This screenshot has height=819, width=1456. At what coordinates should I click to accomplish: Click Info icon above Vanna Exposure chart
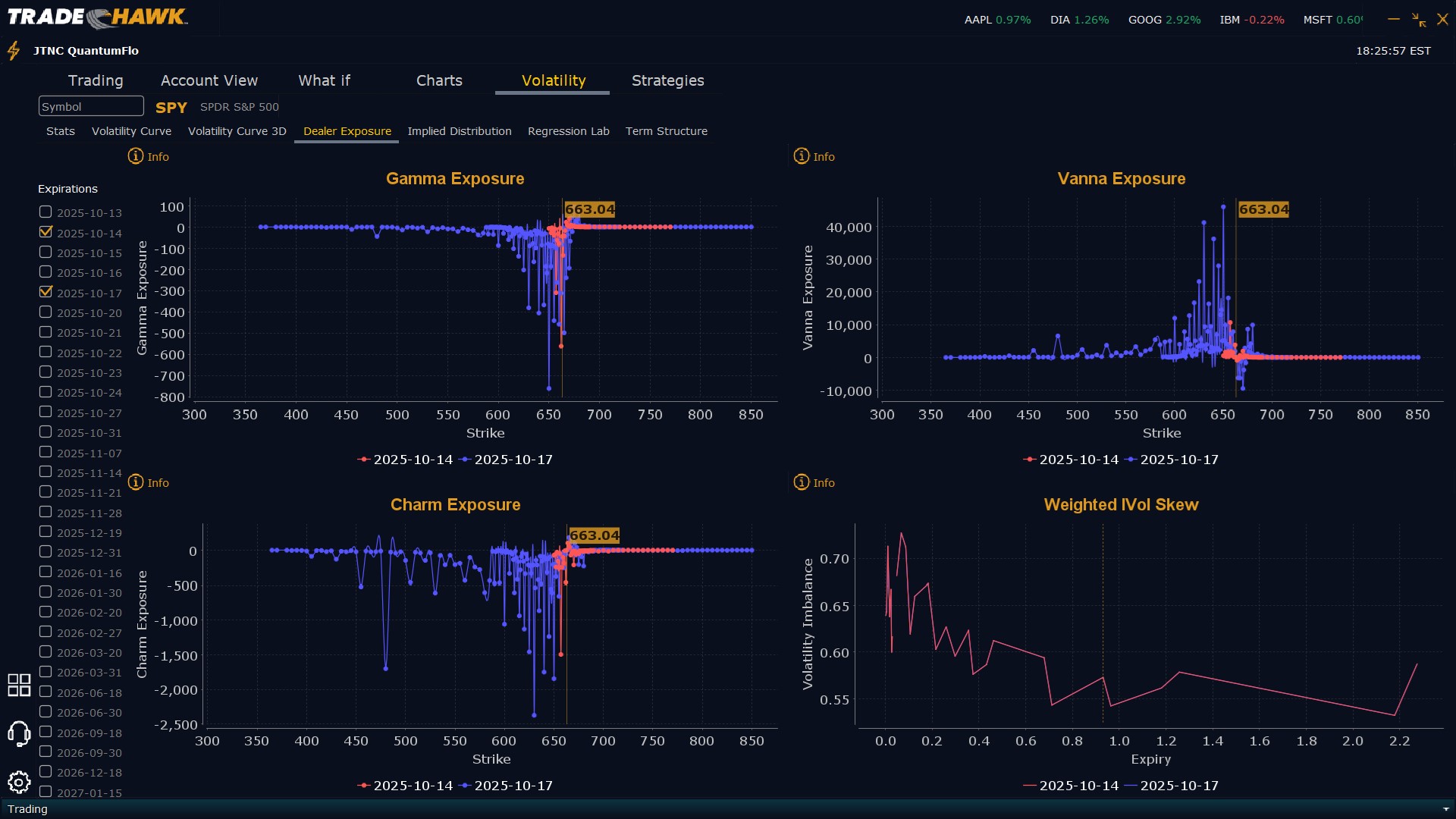[802, 156]
